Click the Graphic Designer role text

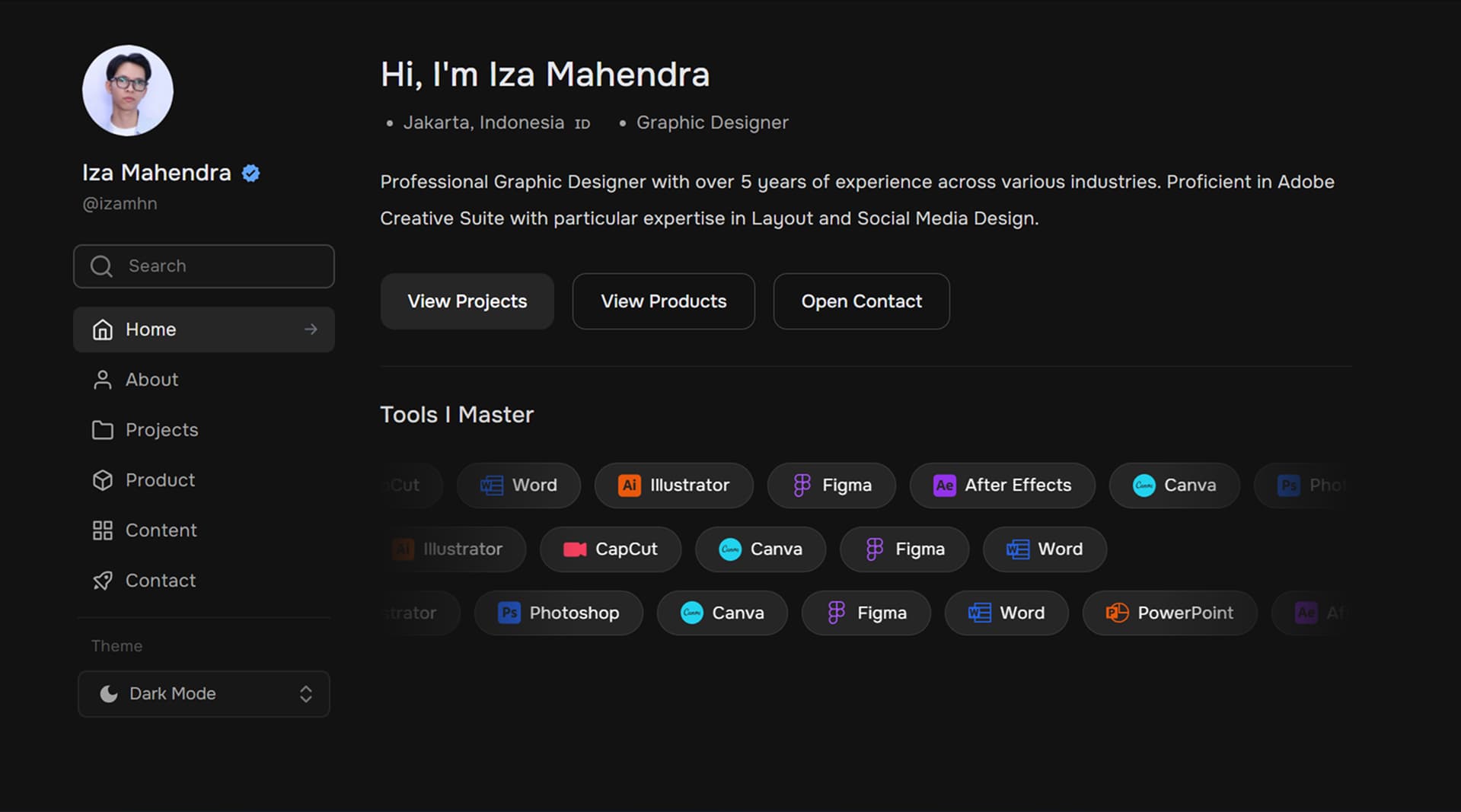coord(712,123)
